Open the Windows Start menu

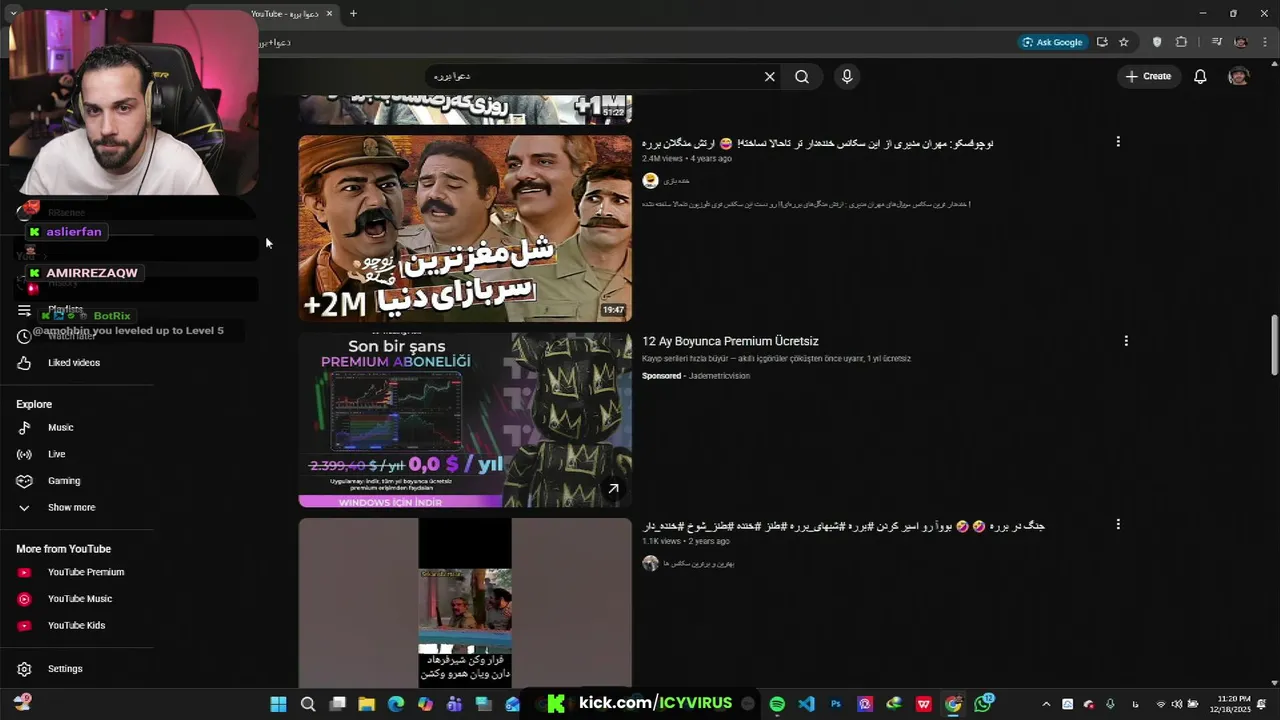tap(278, 704)
